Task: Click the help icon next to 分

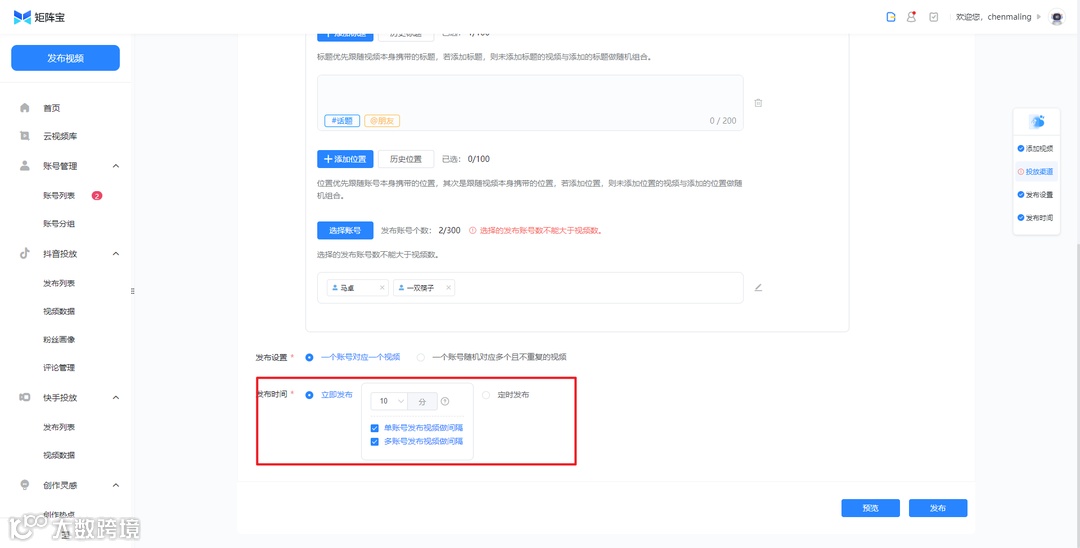Action: (x=445, y=401)
